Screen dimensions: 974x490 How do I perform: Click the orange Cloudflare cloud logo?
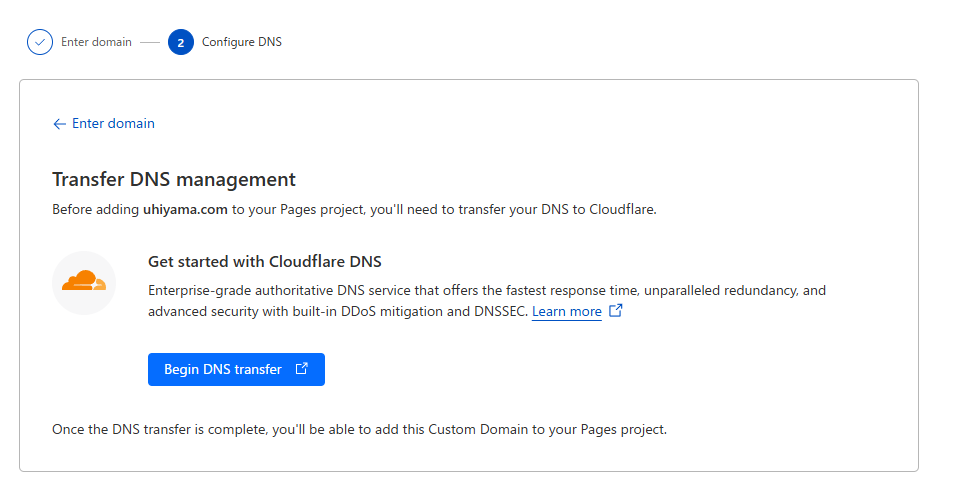pos(84,283)
